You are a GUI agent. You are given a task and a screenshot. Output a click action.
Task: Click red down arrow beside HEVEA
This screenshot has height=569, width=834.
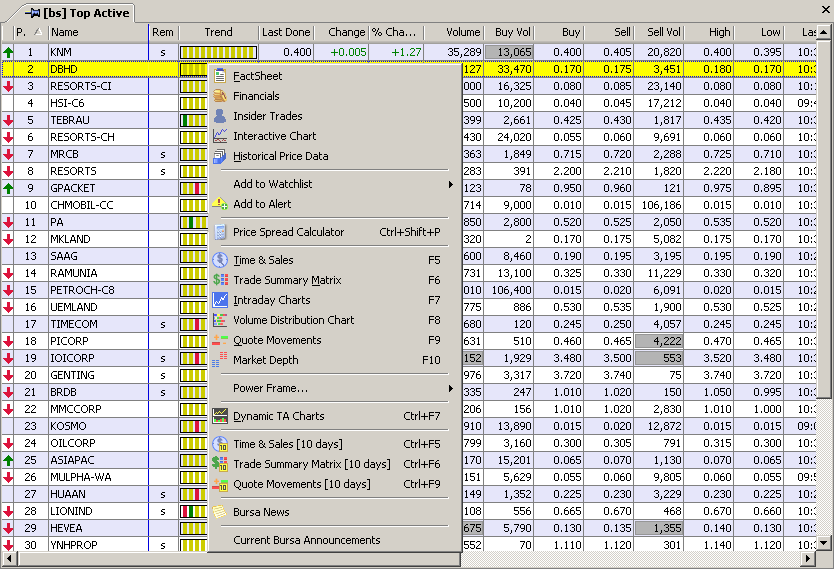(x=8, y=529)
